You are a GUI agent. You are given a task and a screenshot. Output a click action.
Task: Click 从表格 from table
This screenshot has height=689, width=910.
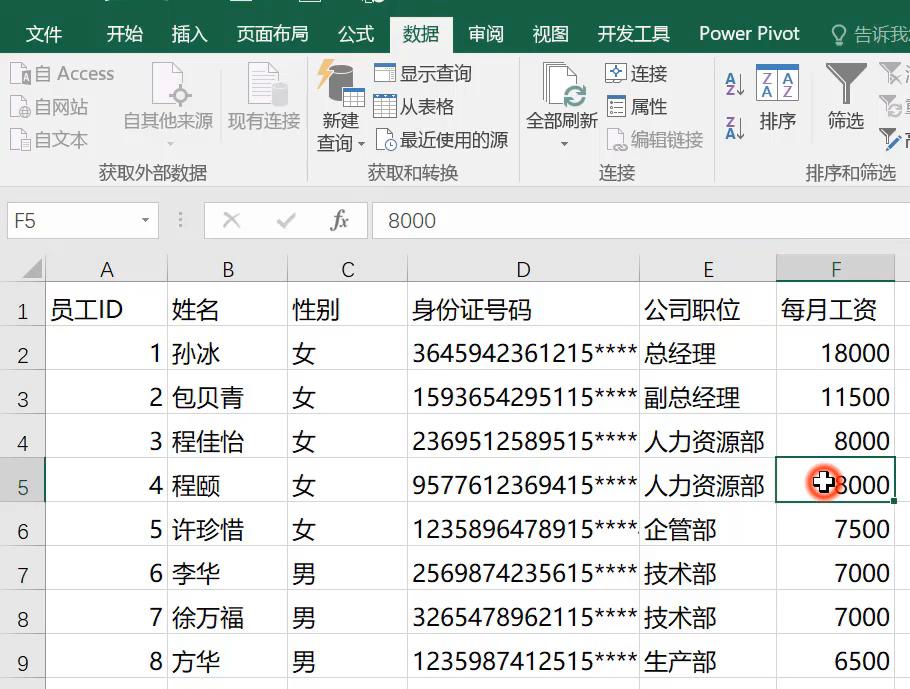point(414,107)
